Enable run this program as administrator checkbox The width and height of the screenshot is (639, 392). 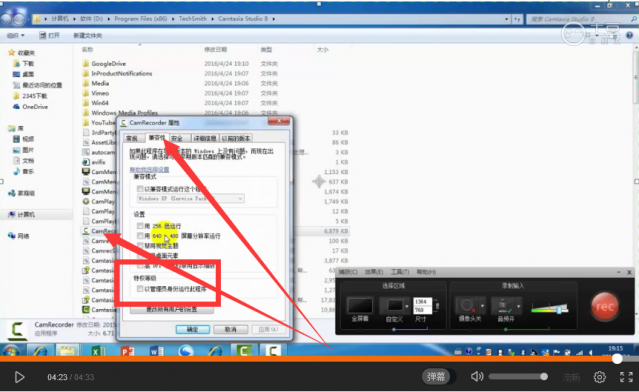[x=140, y=289]
